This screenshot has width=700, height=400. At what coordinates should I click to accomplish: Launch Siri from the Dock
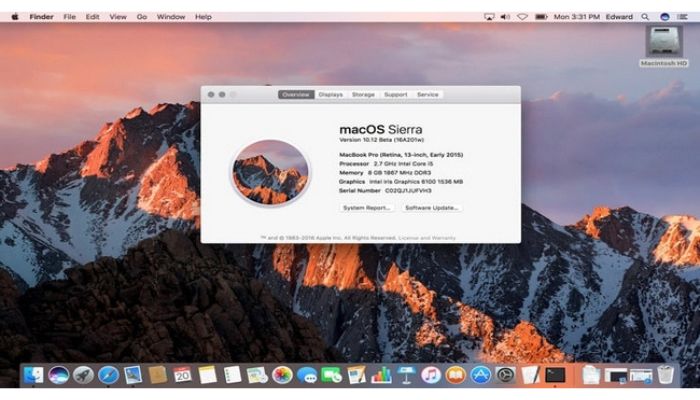58,375
